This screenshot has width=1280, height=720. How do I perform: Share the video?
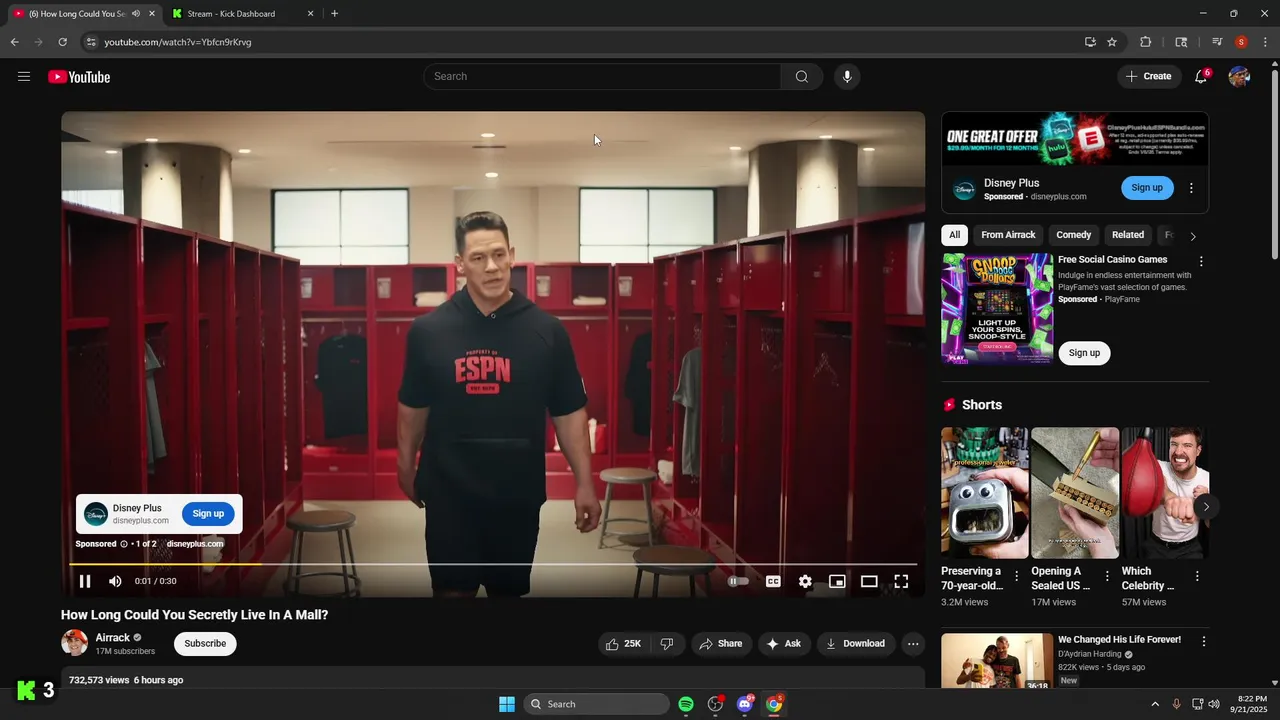click(721, 644)
